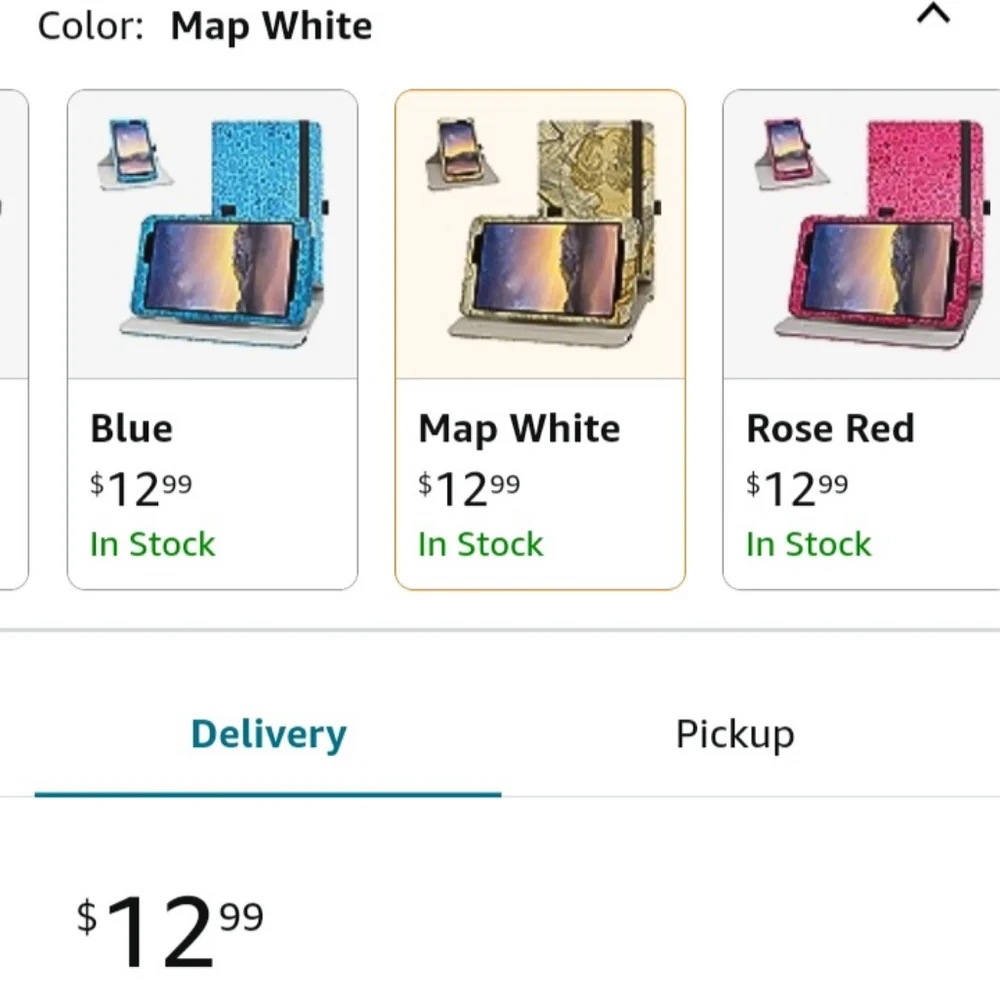Click the map-pattern tablet case thumbnail image
The height and width of the screenshot is (1000, 1000).
[540, 233]
